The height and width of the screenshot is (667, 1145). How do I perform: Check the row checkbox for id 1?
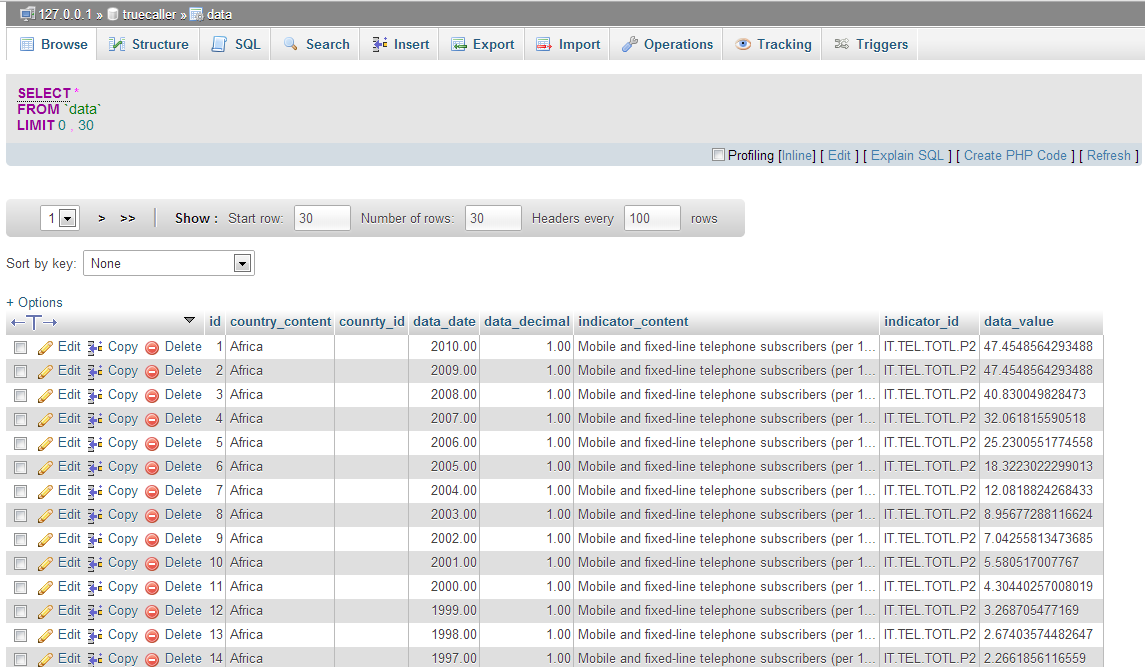(20, 348)
